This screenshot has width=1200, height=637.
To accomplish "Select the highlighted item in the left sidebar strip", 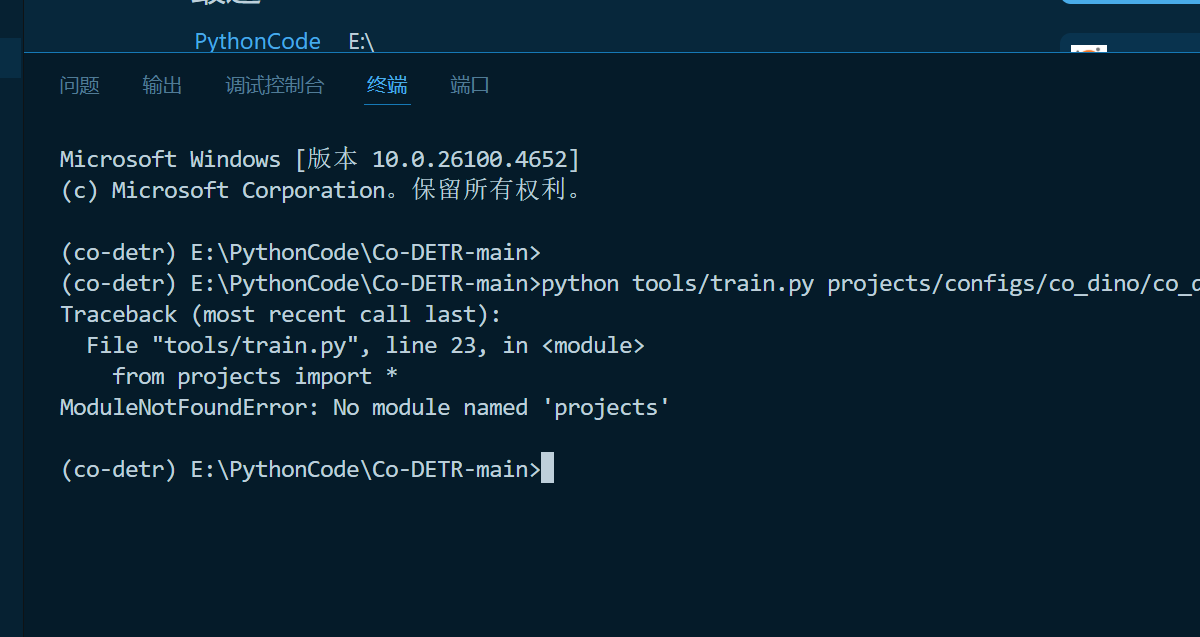I will tap(11, 57).
